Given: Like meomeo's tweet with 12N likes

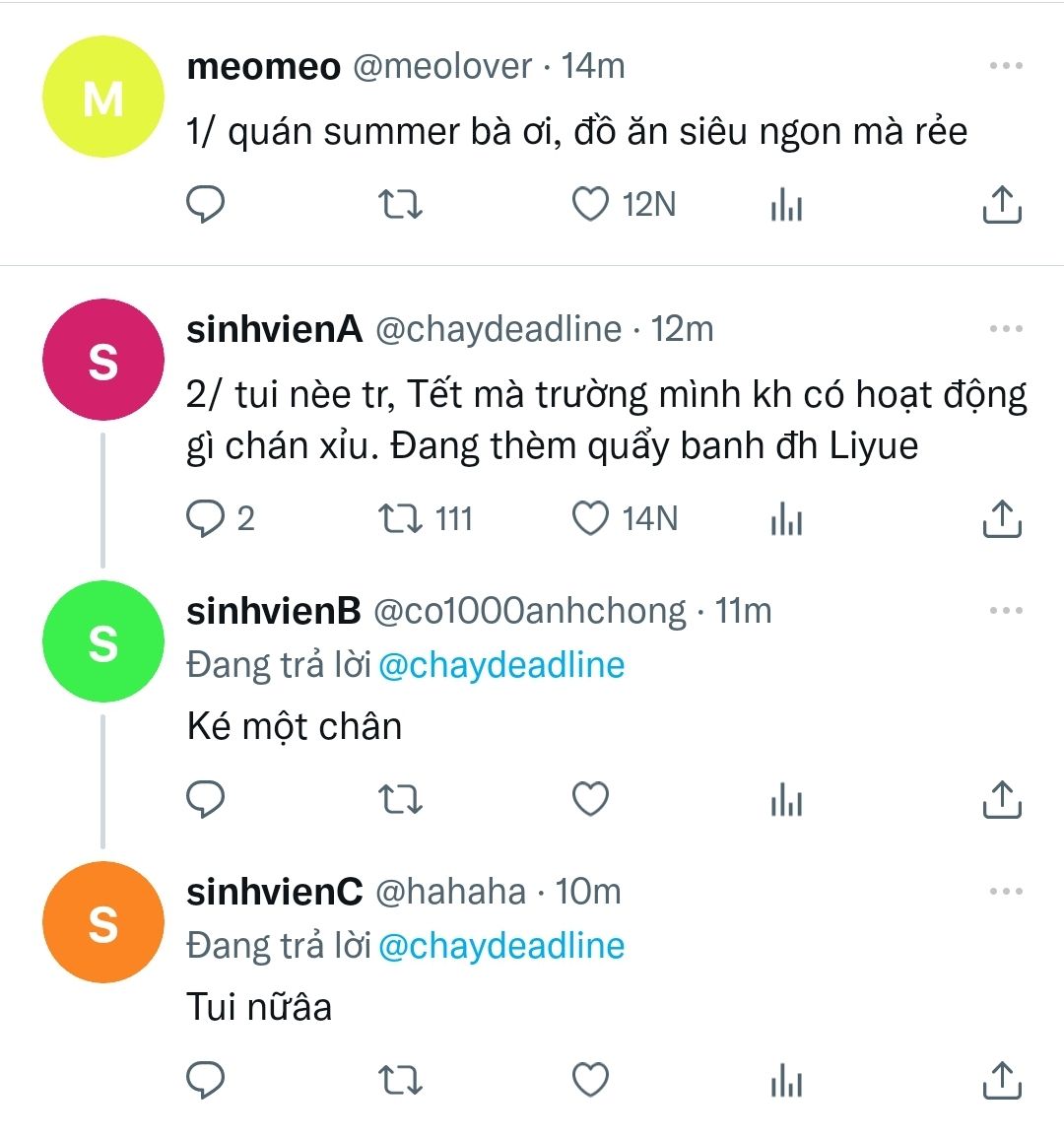Looking at the screenshot, I should [x=591, y=205].
